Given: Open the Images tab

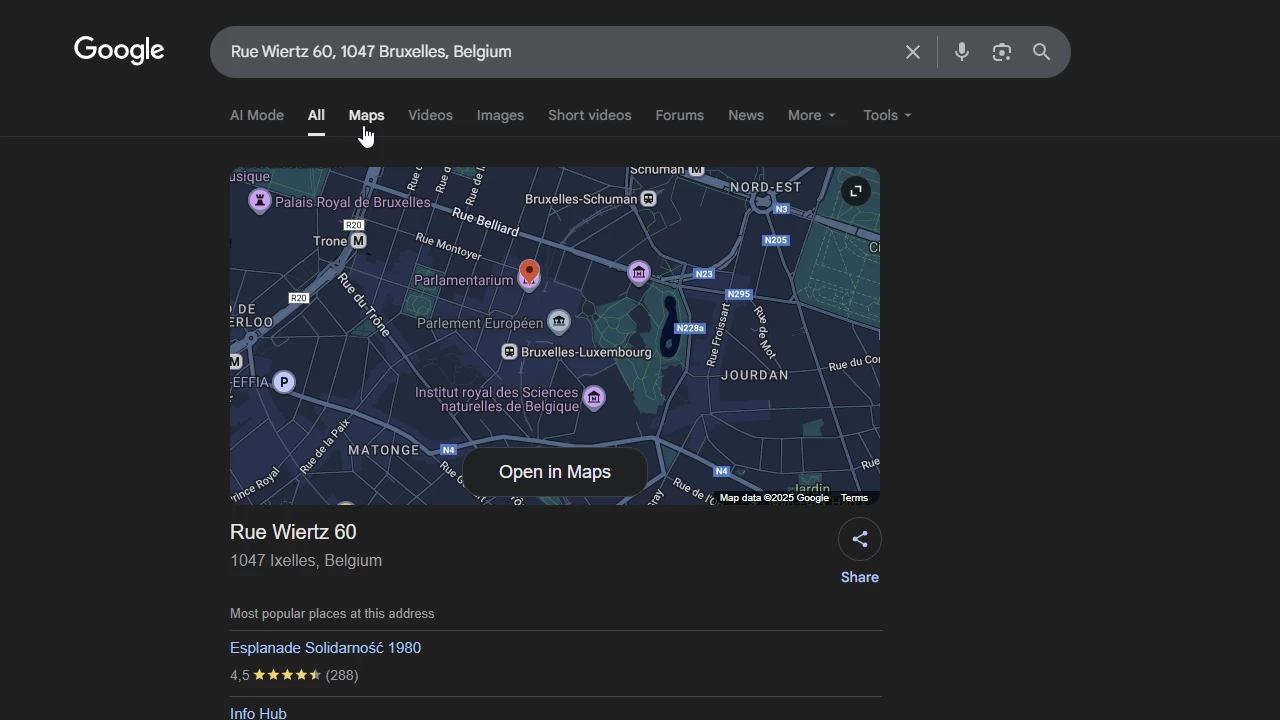Looking at the screenshot, I should [x=500, y=115].
